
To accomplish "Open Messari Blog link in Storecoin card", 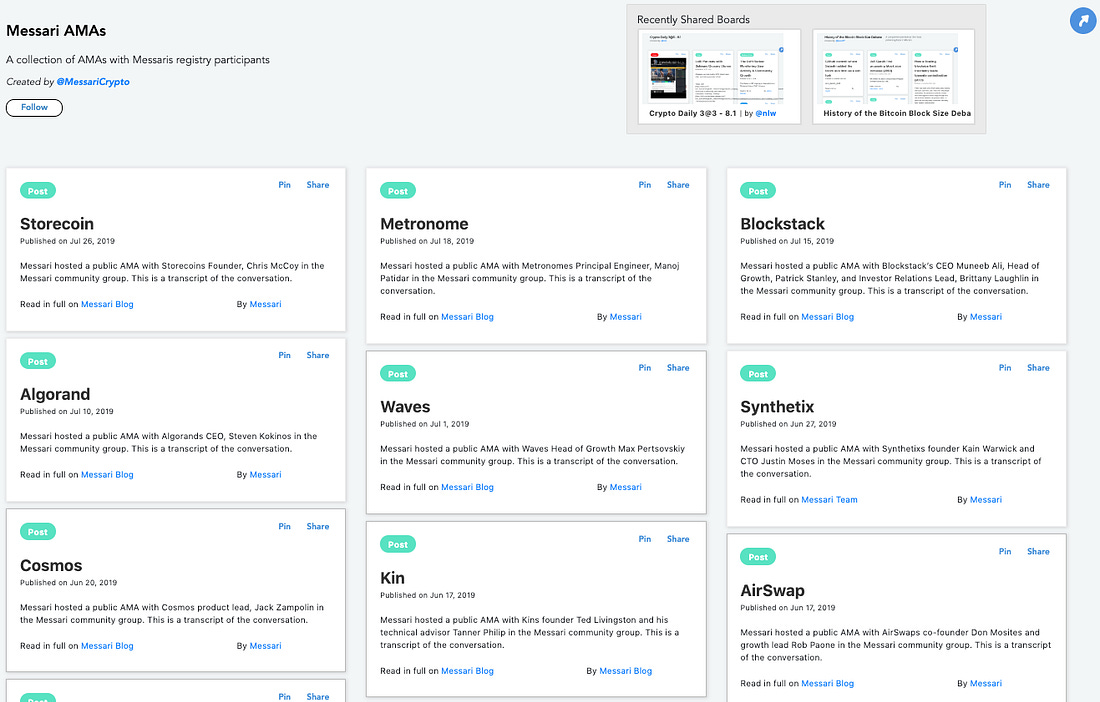I will (107, 304).
